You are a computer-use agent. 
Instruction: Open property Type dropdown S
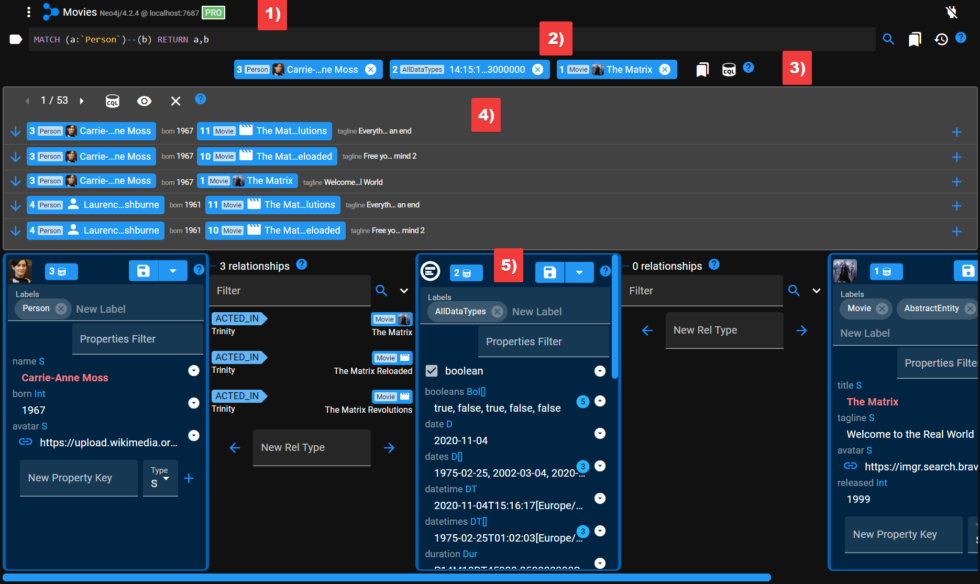pos(160,478)
